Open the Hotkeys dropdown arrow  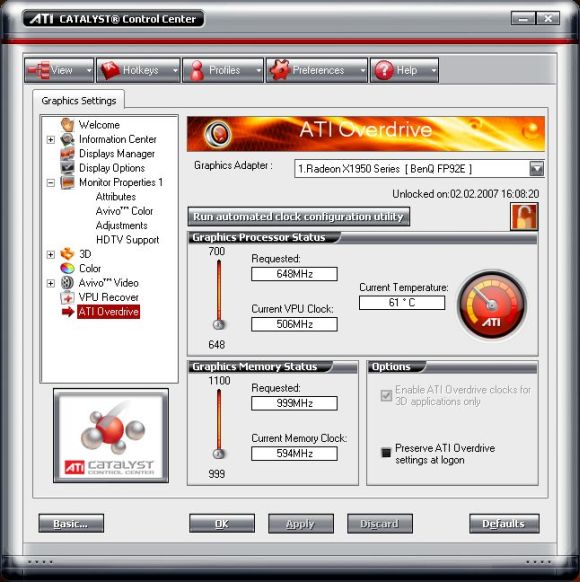175,70
